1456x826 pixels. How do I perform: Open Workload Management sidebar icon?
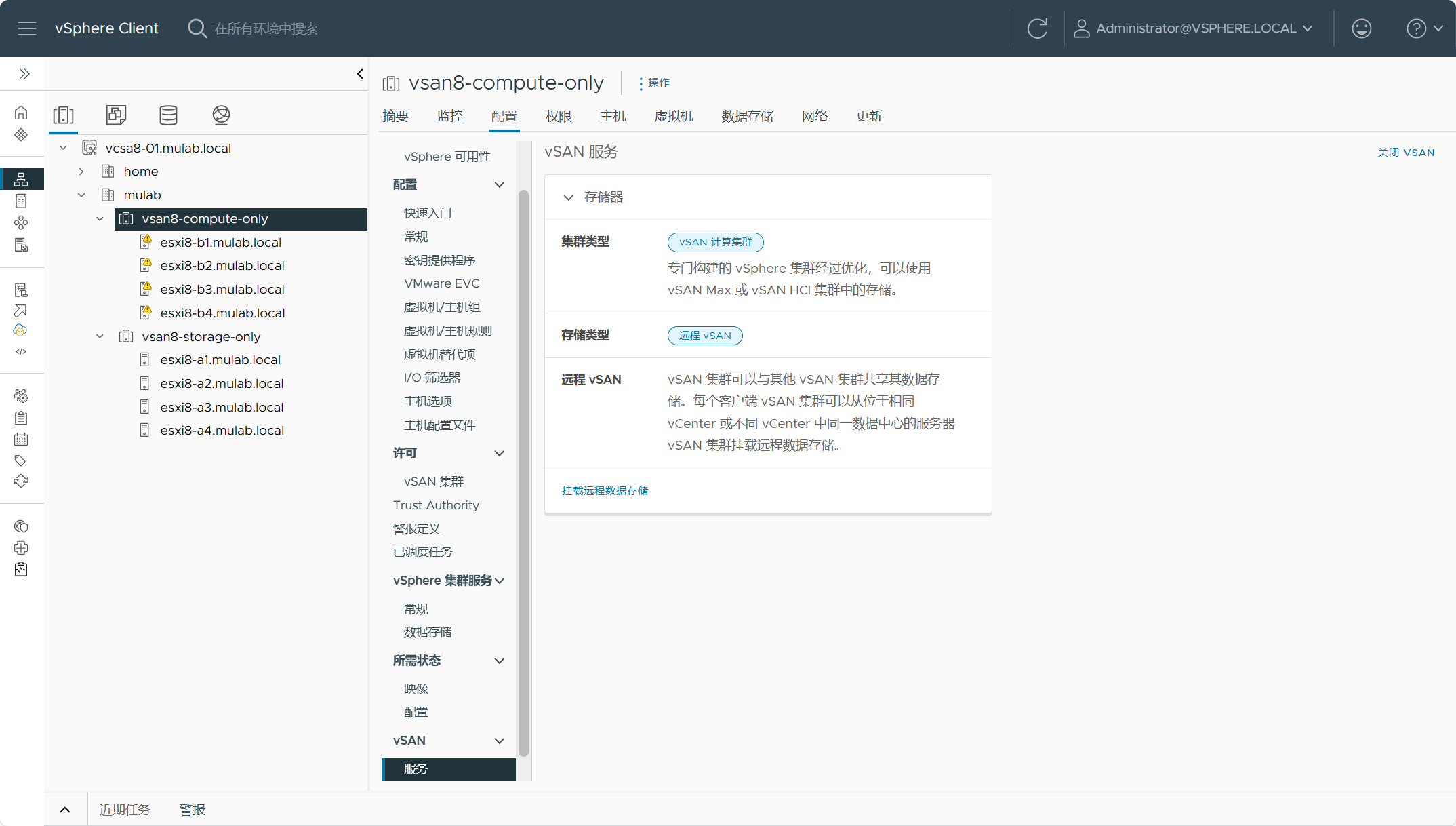pyautogui.click(x=21, y=222)
